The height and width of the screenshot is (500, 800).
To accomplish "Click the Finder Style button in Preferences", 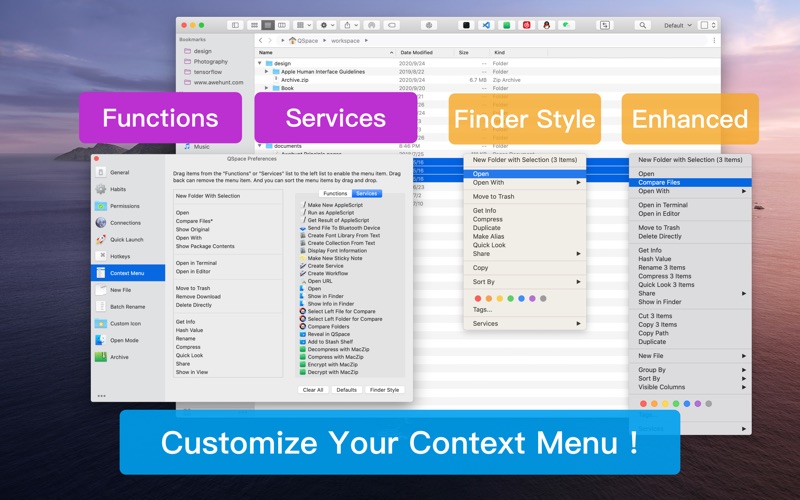I will pos(385,390).
